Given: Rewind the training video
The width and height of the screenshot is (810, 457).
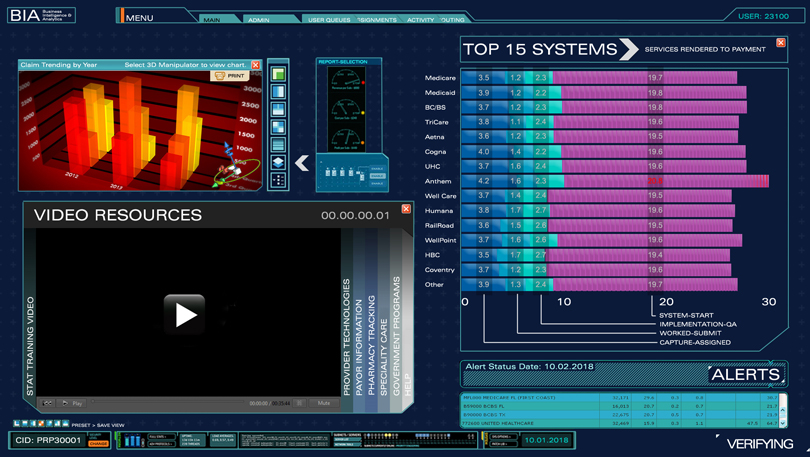Looking at the screenshot, I should 47,403.
